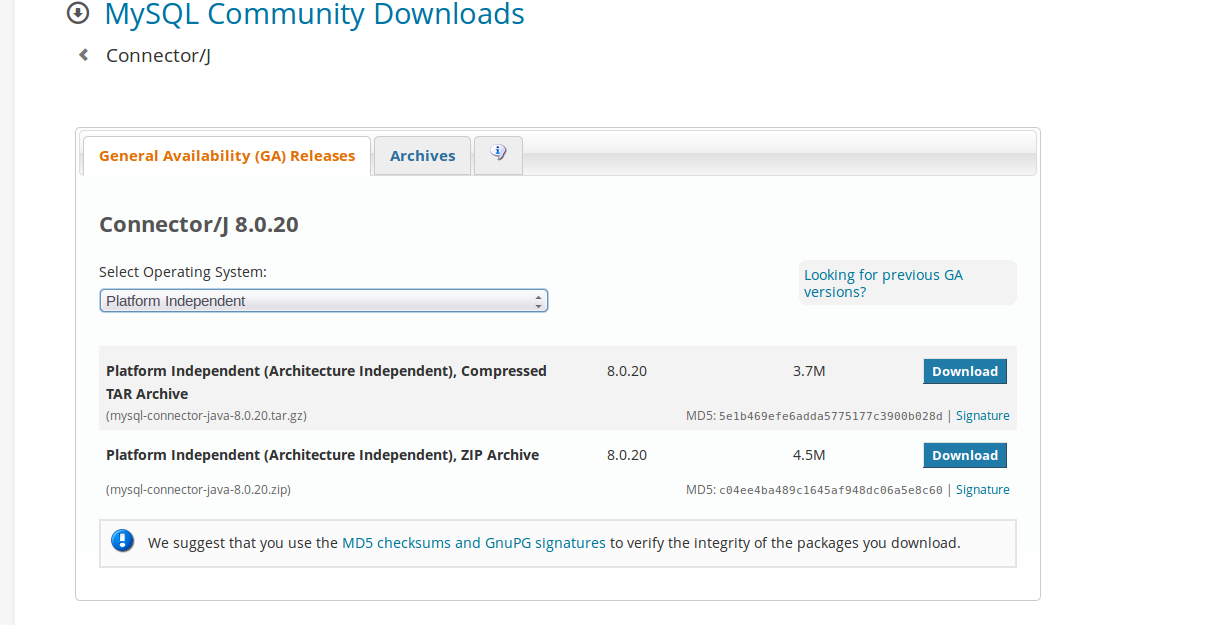
Task: Open MD5 checksums and GnuPG signatures link
Action: pyautogui.click(x=474, y=543)
